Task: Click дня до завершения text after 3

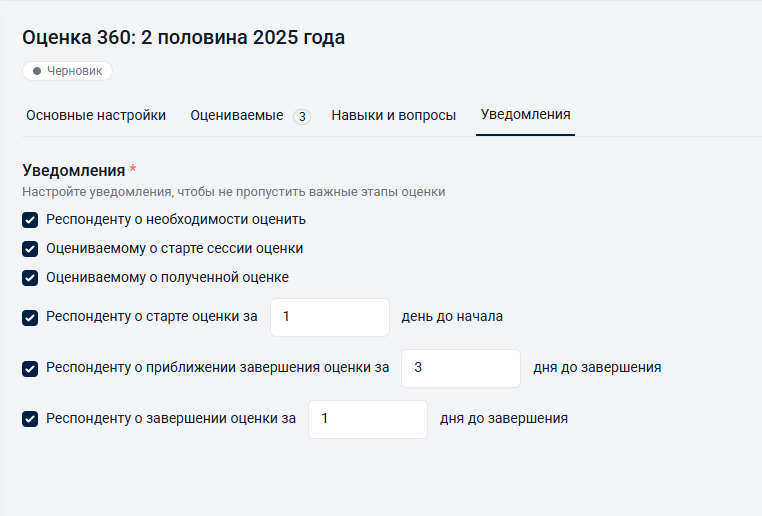Action: coord(597,368)
